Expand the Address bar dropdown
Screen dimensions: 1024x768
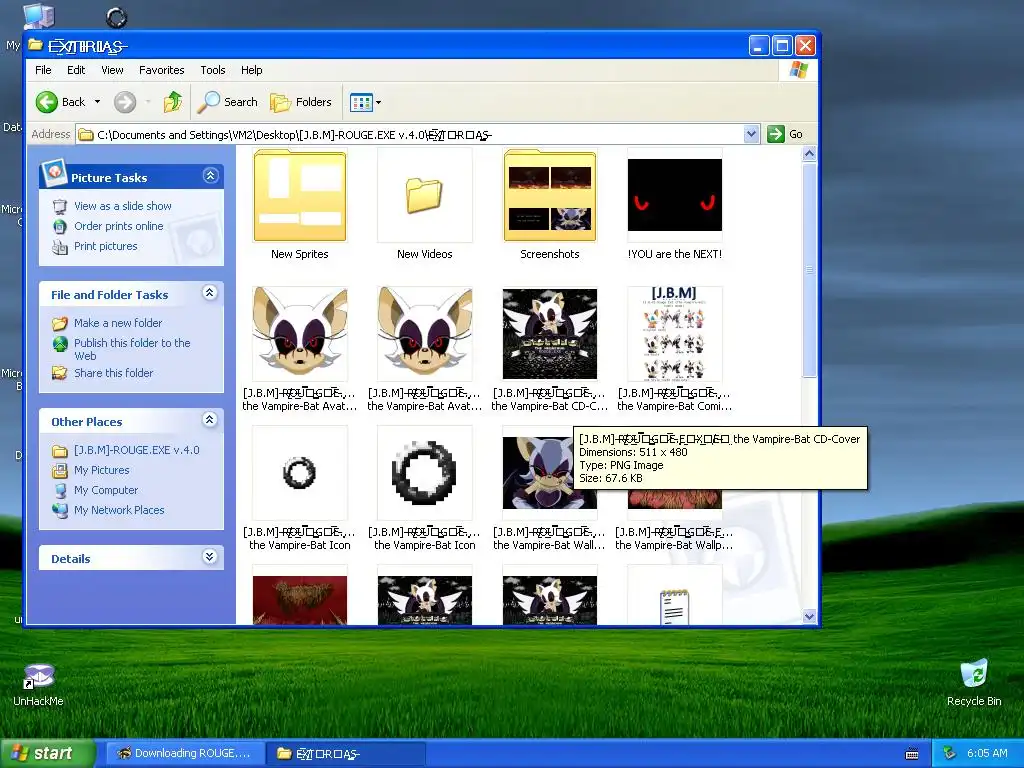[x=752, y=135]
